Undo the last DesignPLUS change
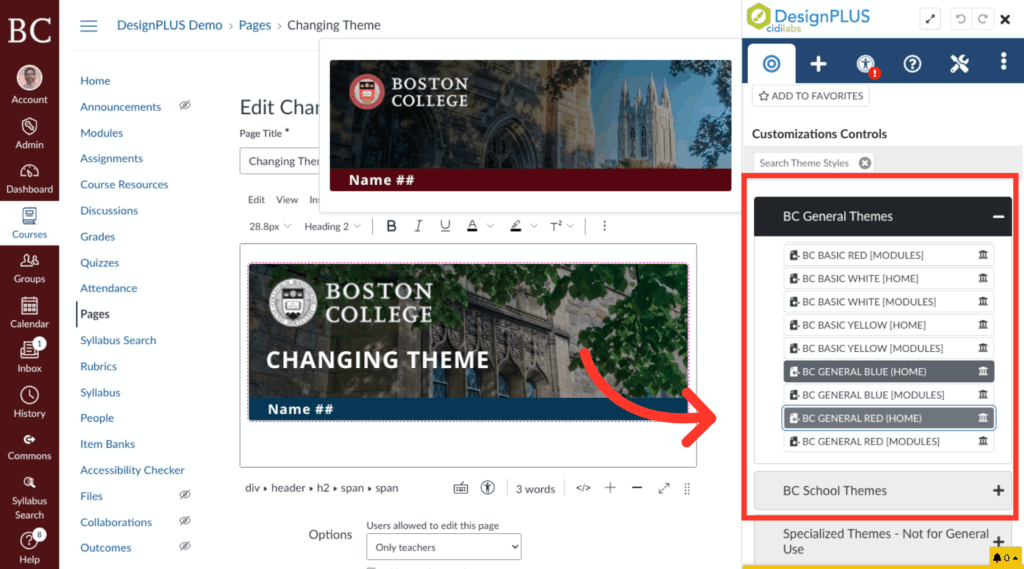 click(x=960, y=19)
